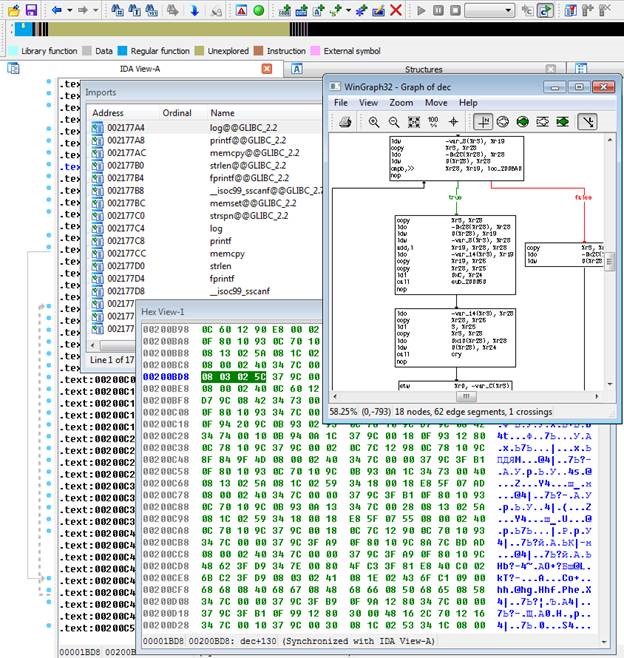Image resolution: width=624 pixels, height=658 pixels.
Task: Click WinGraph32 green circle layout icon
Action: pyautogui.click(x=522, y=122)
